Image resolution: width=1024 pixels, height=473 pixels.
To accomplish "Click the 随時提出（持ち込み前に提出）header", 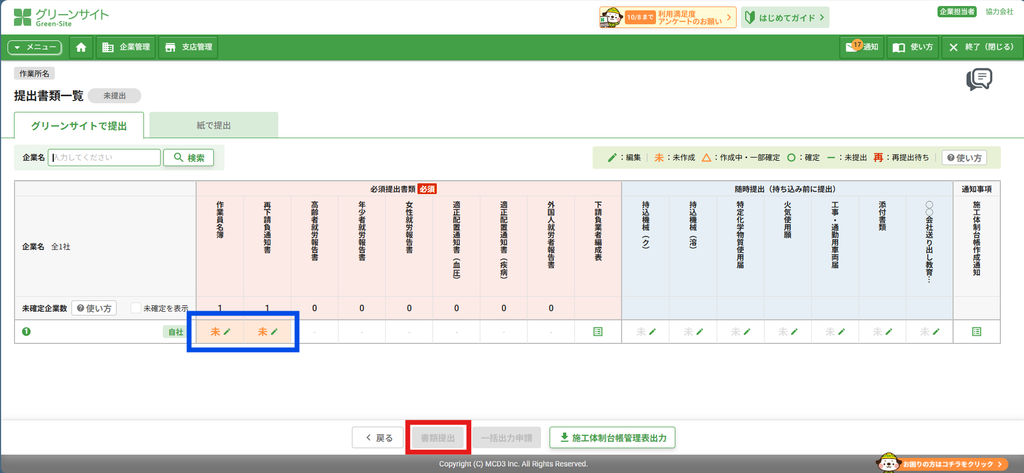I will 786,189.
